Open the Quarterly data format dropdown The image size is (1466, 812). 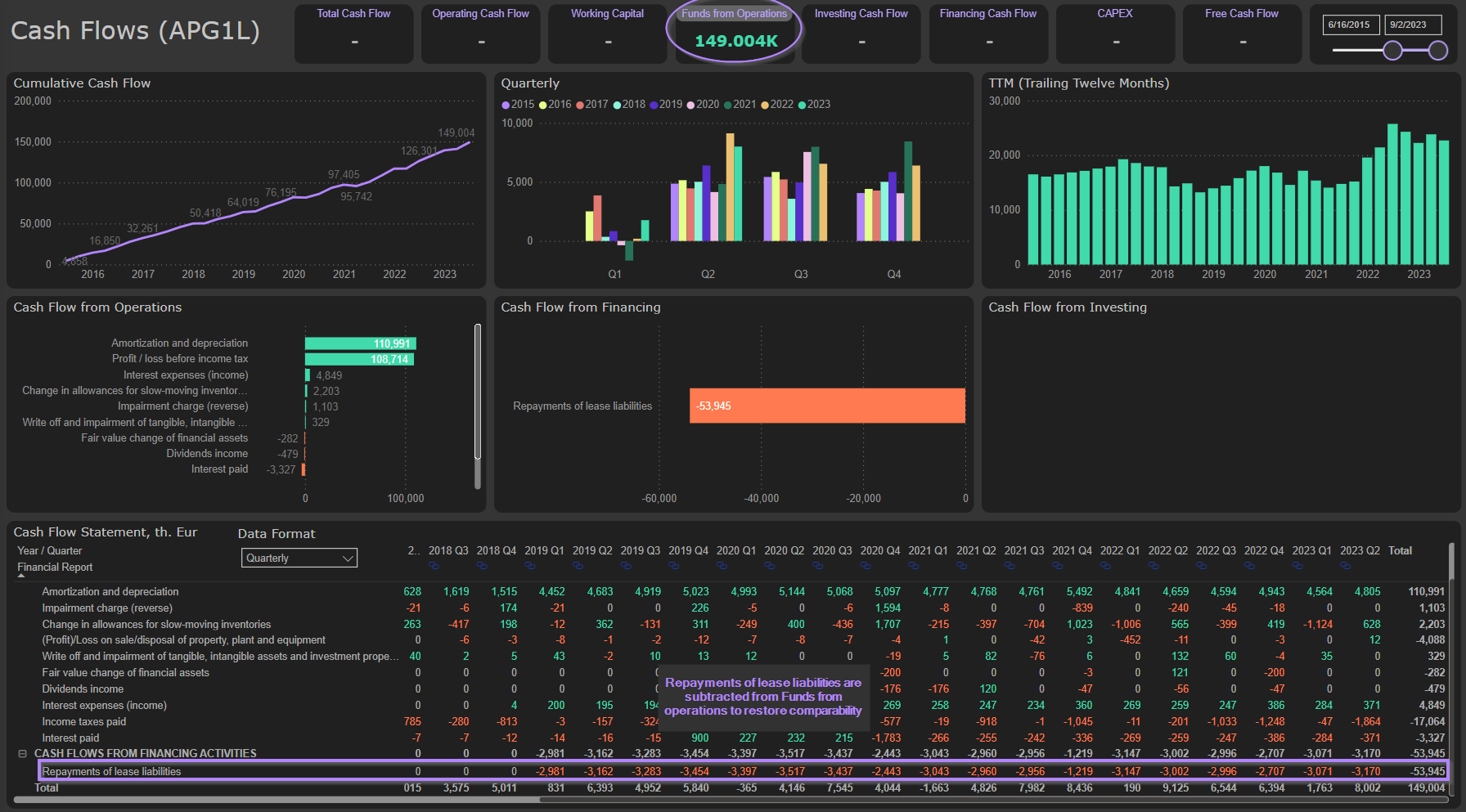coord(299,559)
